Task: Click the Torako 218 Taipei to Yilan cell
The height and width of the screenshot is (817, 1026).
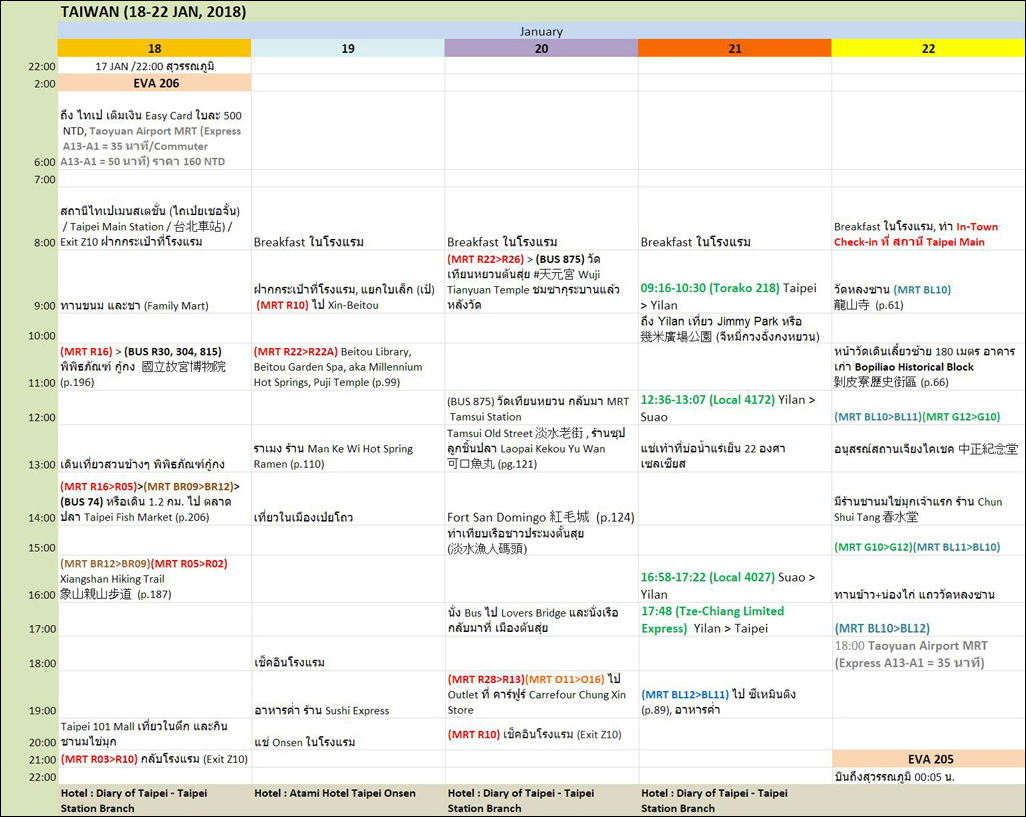Action: 734,296
